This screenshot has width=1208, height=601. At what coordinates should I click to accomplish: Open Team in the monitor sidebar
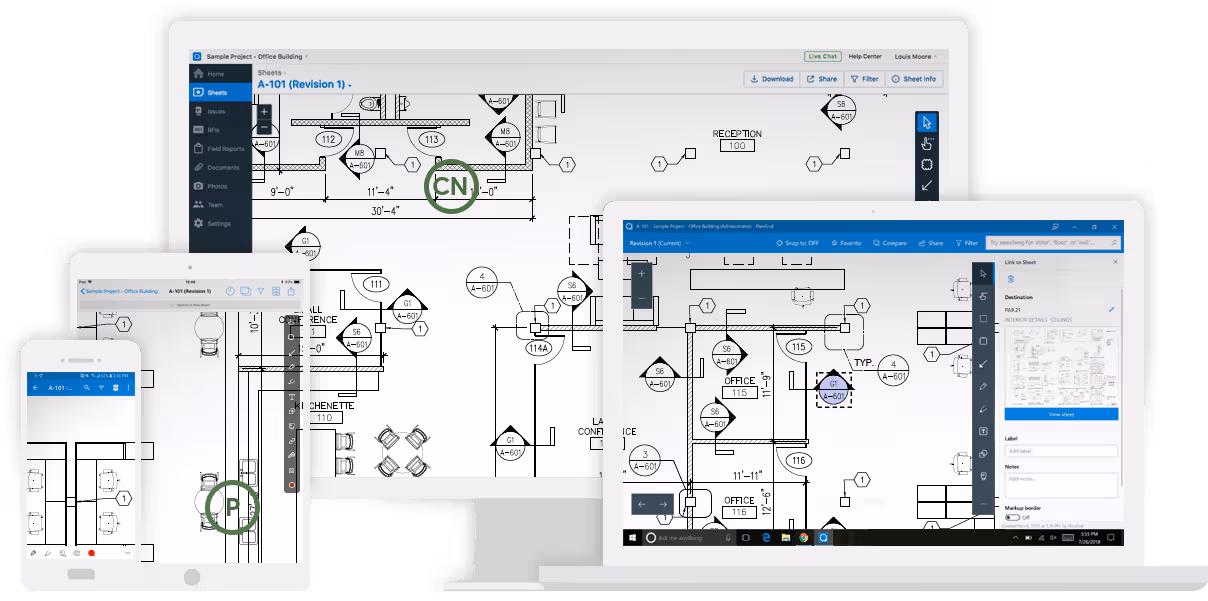point(220,205)
